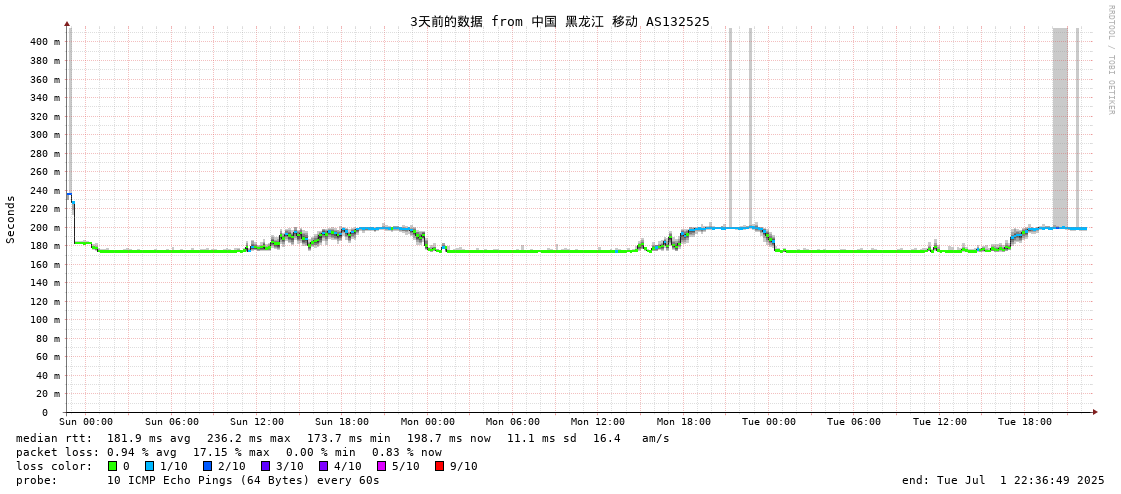Click the magenta 5/10 loss color swatch

click(x=382, y=466)
